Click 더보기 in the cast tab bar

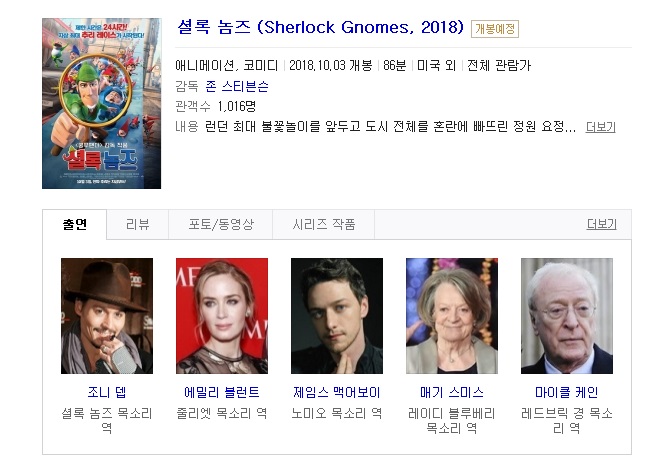coord(601,224)
